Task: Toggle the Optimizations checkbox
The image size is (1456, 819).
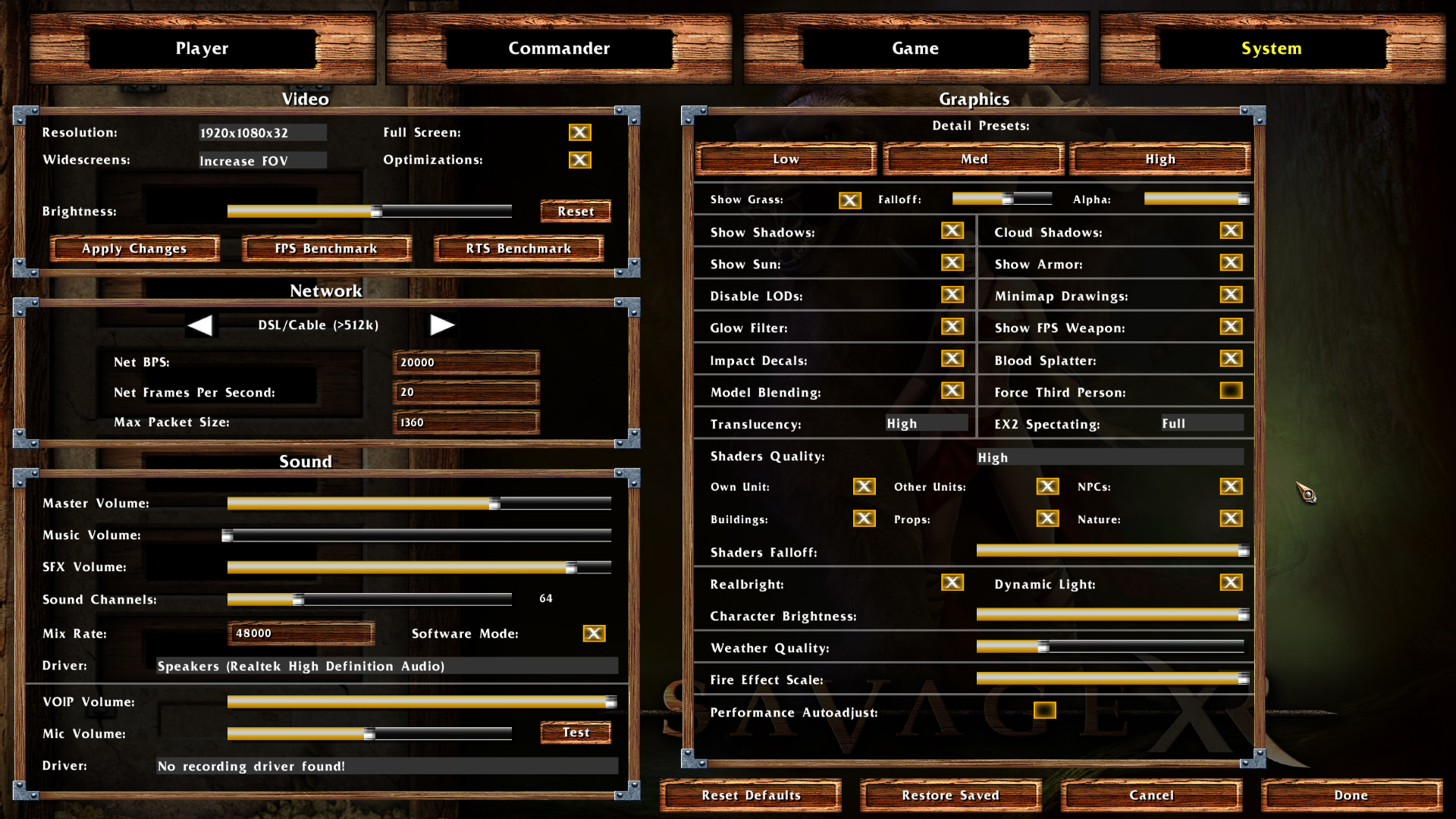Action: [580, 160]
